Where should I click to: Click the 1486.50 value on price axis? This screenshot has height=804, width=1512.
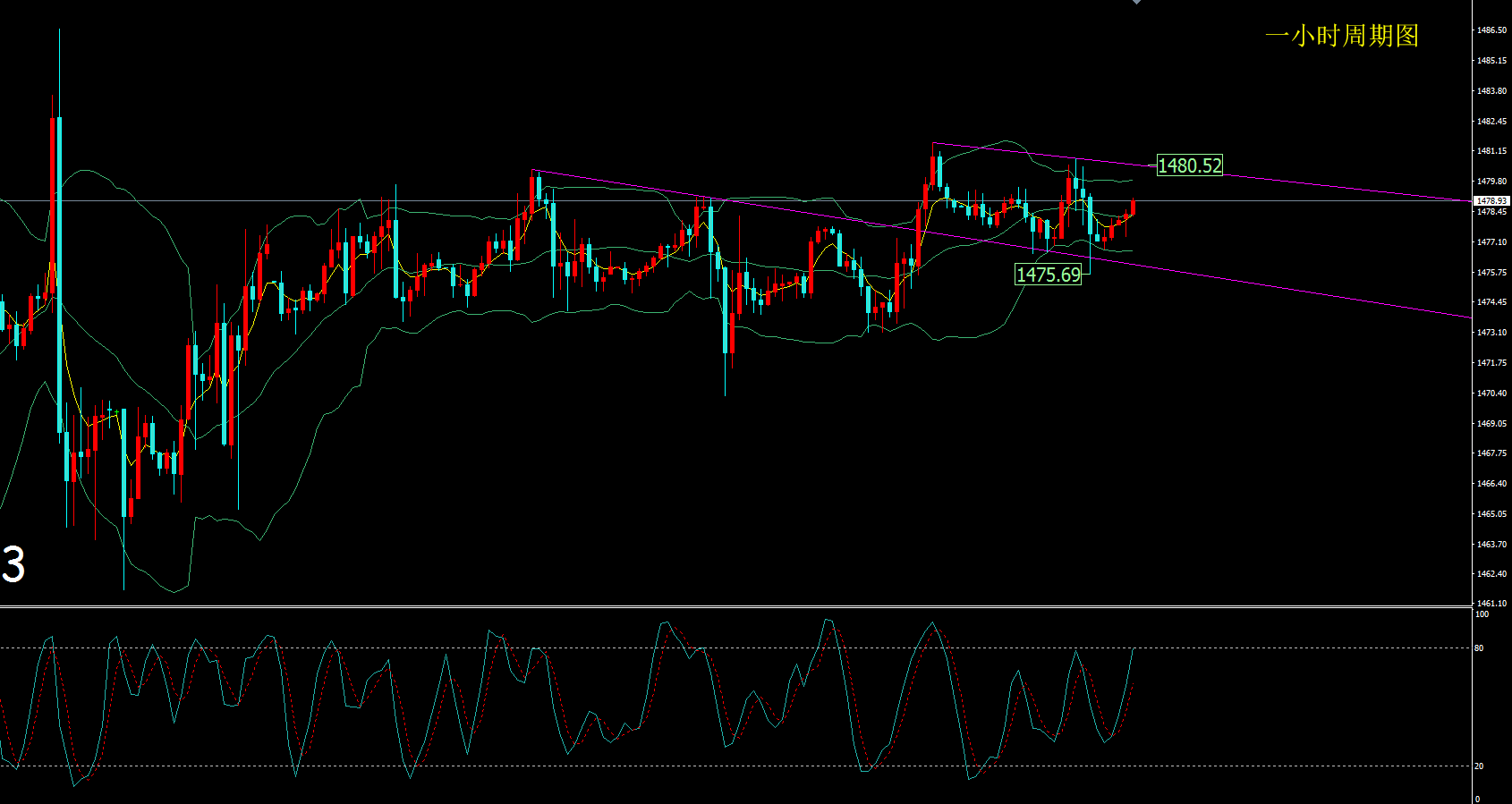click(1491, 30)
